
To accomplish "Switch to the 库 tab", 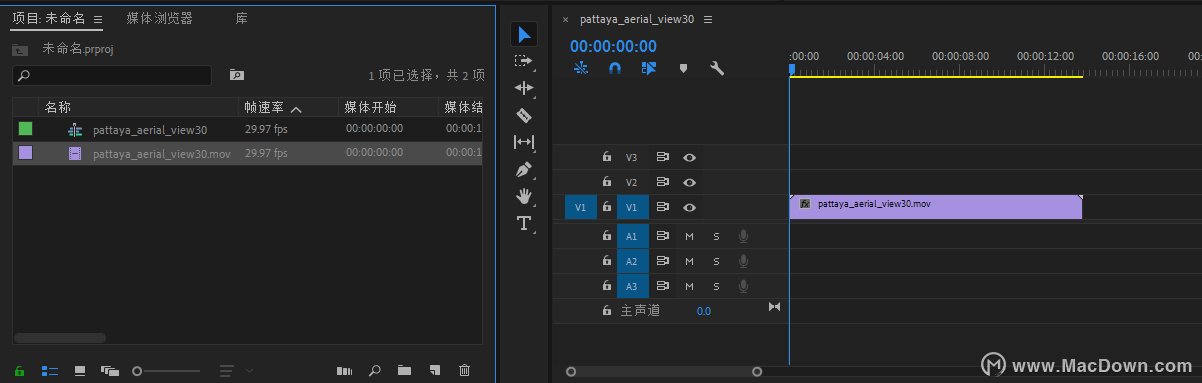I will pos(242,19).
